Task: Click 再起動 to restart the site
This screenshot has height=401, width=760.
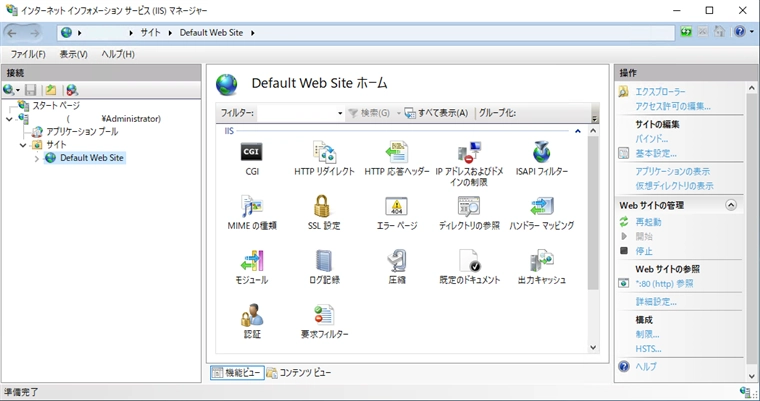Action: click(648, 222)
